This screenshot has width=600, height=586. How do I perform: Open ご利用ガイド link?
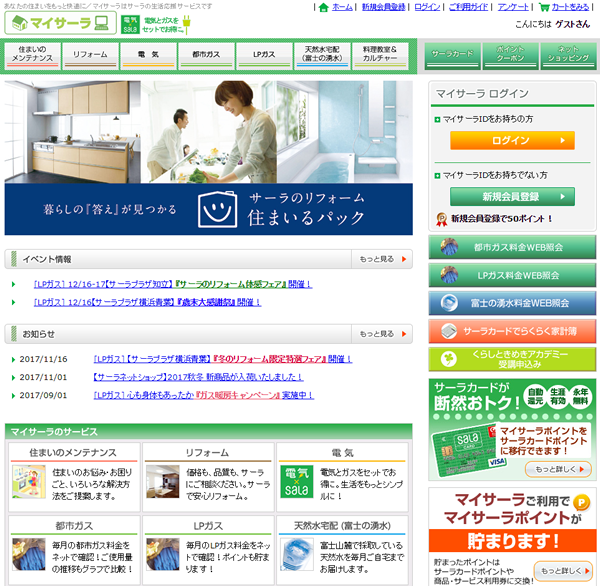[468, 7]
